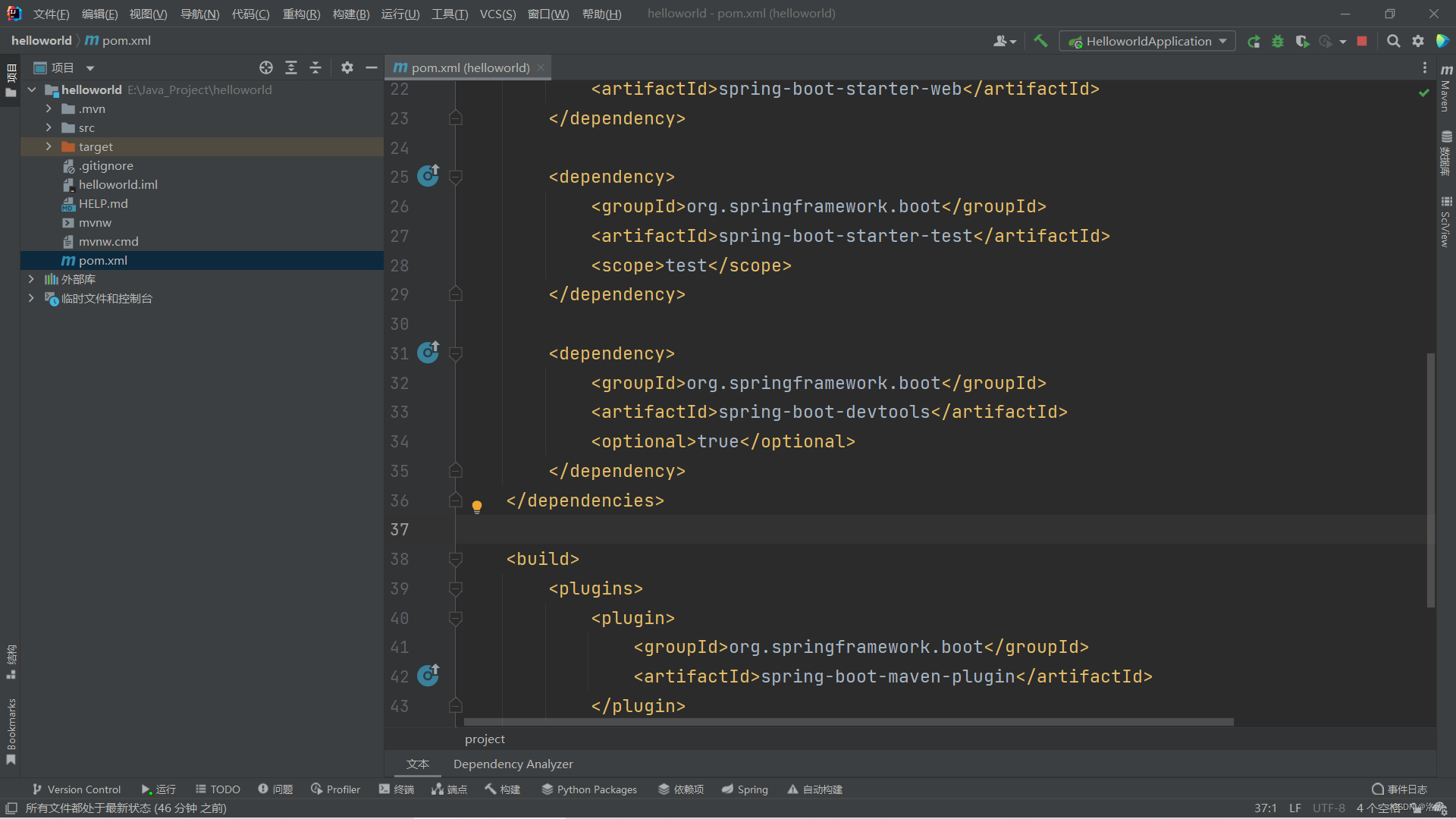Open the 事件日志 panel
Image resolution: width=1456 pixels, height=819 pixels.
click(1399, 789)
